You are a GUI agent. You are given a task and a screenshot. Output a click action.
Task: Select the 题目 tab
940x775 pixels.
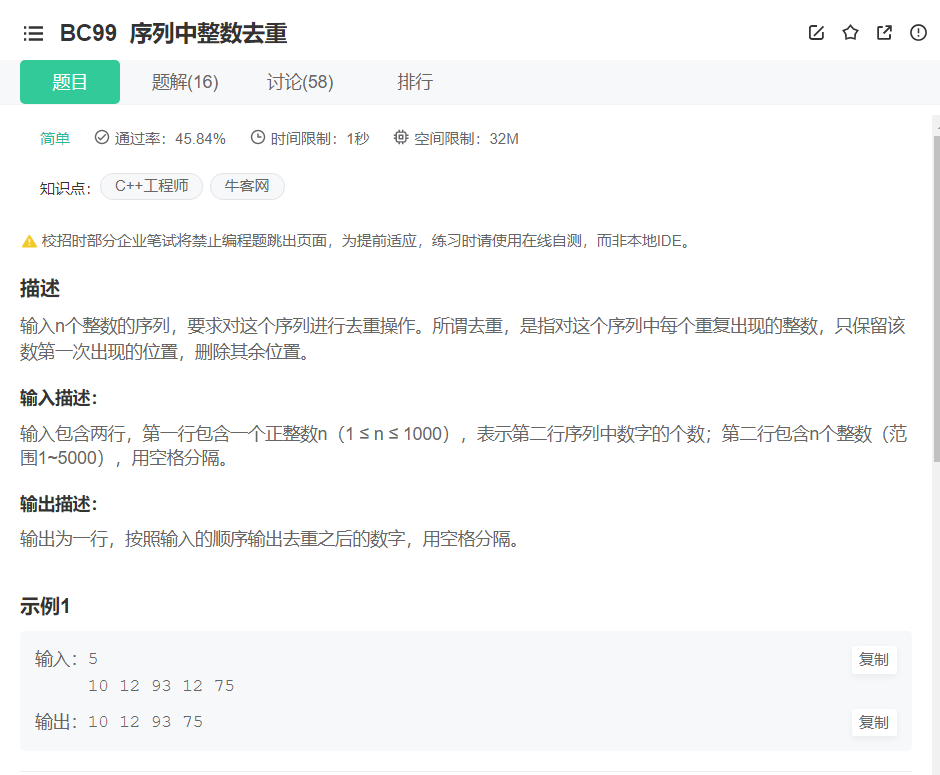click(x=69, y=82)
